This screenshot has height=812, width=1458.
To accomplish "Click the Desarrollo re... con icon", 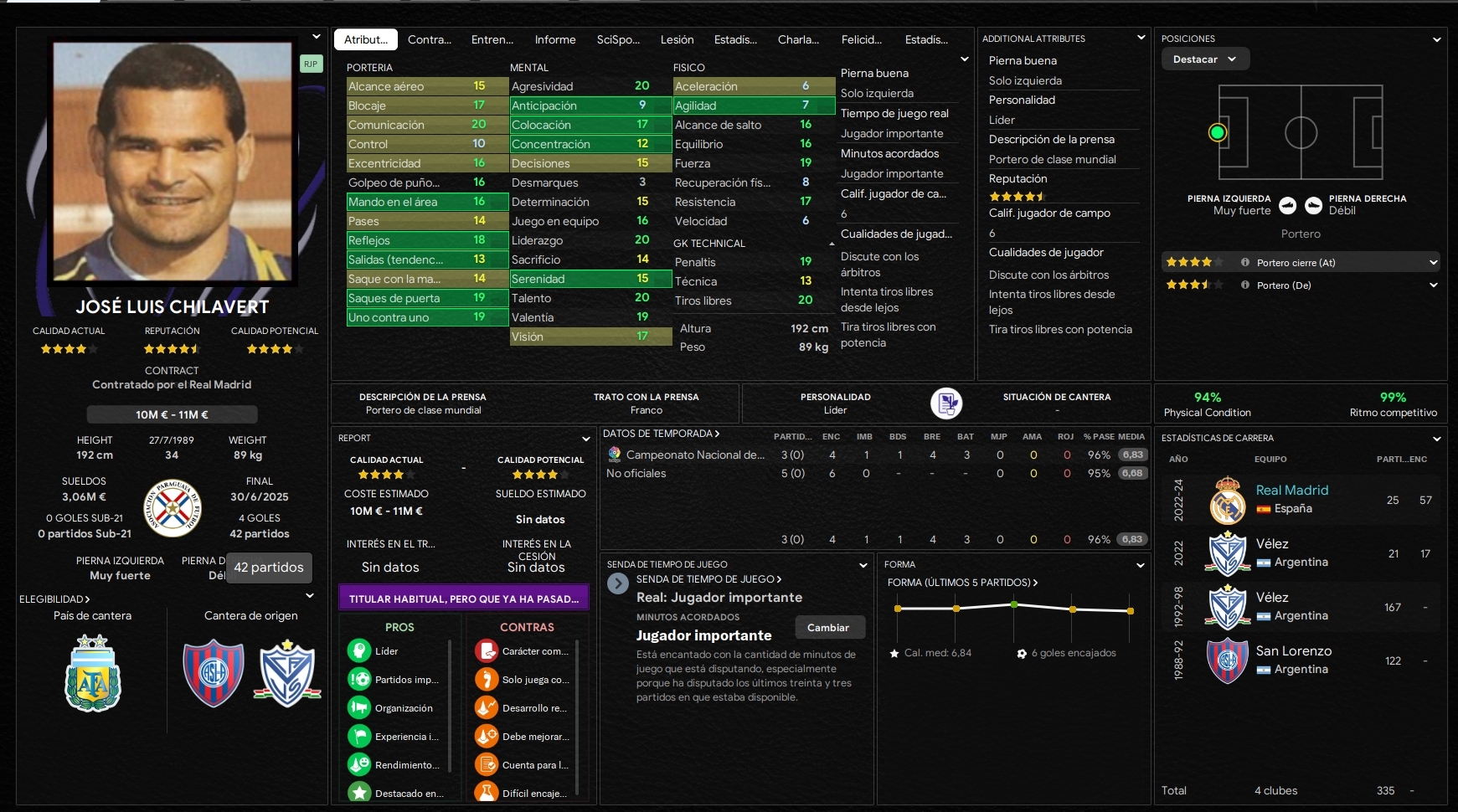I will 487,707.
